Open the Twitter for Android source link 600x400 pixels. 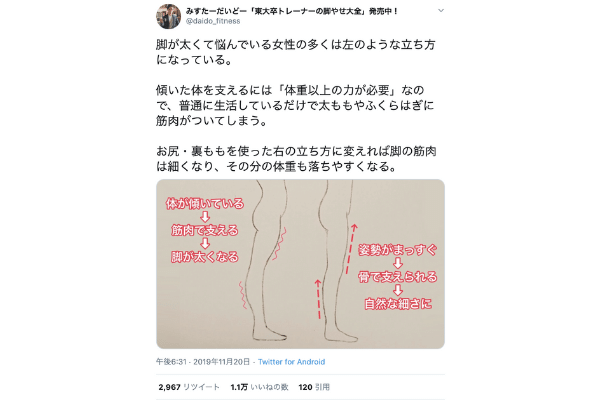tap(292, 362)
